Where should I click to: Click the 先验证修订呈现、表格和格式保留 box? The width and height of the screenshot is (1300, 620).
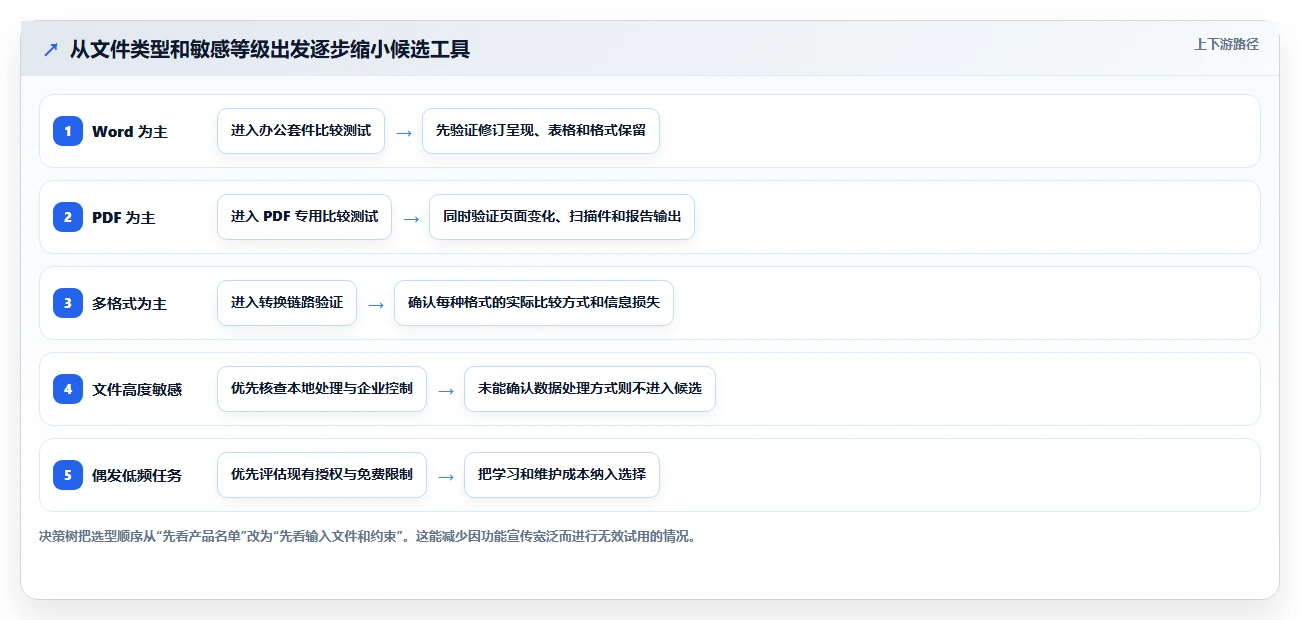(541, 131)
